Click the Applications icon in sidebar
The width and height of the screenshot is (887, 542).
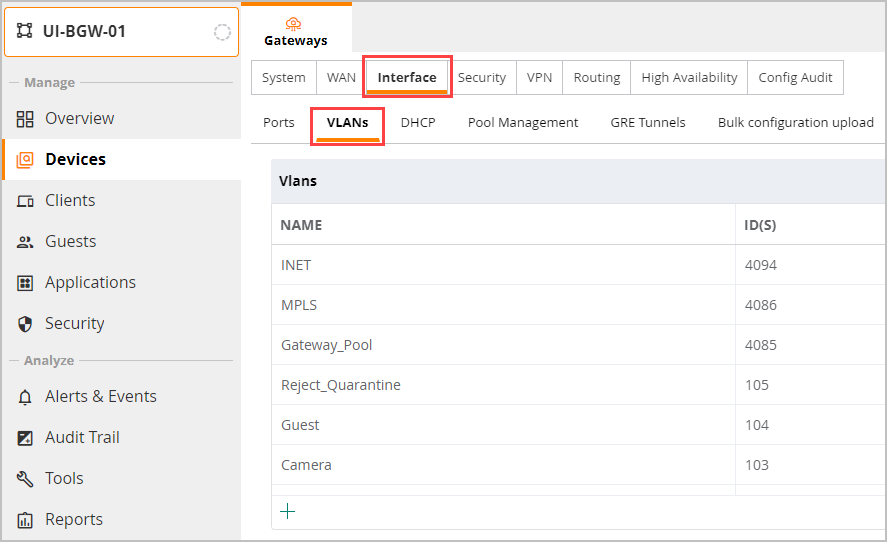pyautogui.click(x=25, y=283)
